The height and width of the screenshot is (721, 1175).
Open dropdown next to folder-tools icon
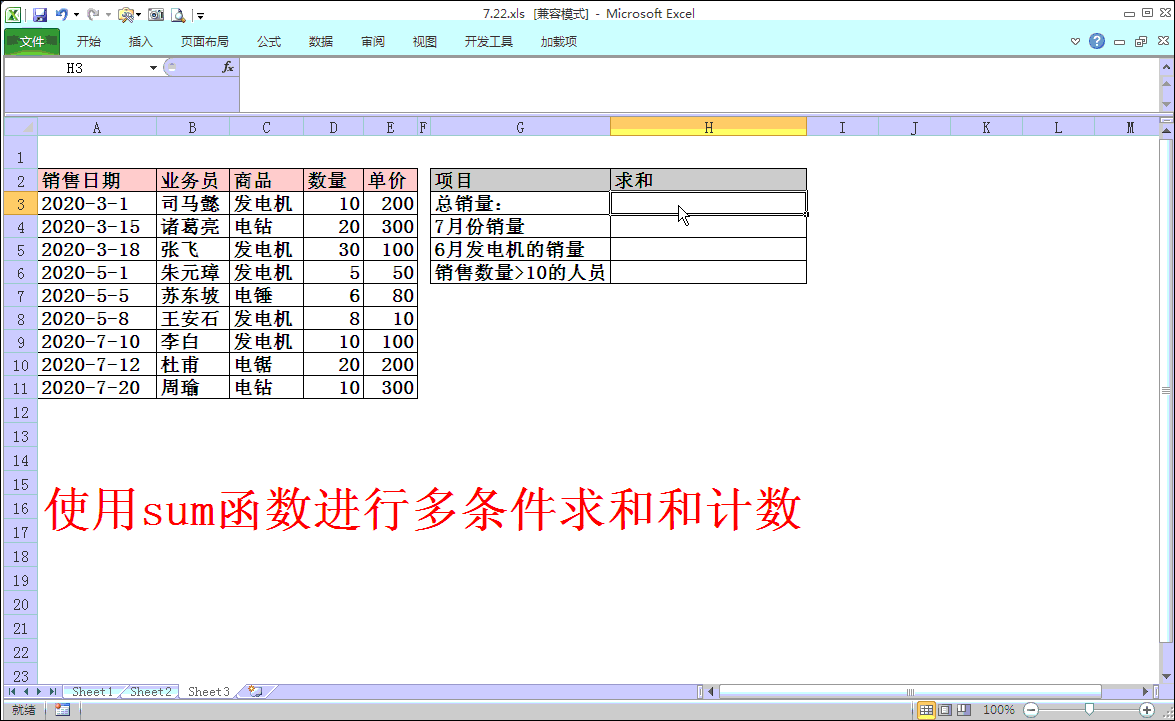139,15
